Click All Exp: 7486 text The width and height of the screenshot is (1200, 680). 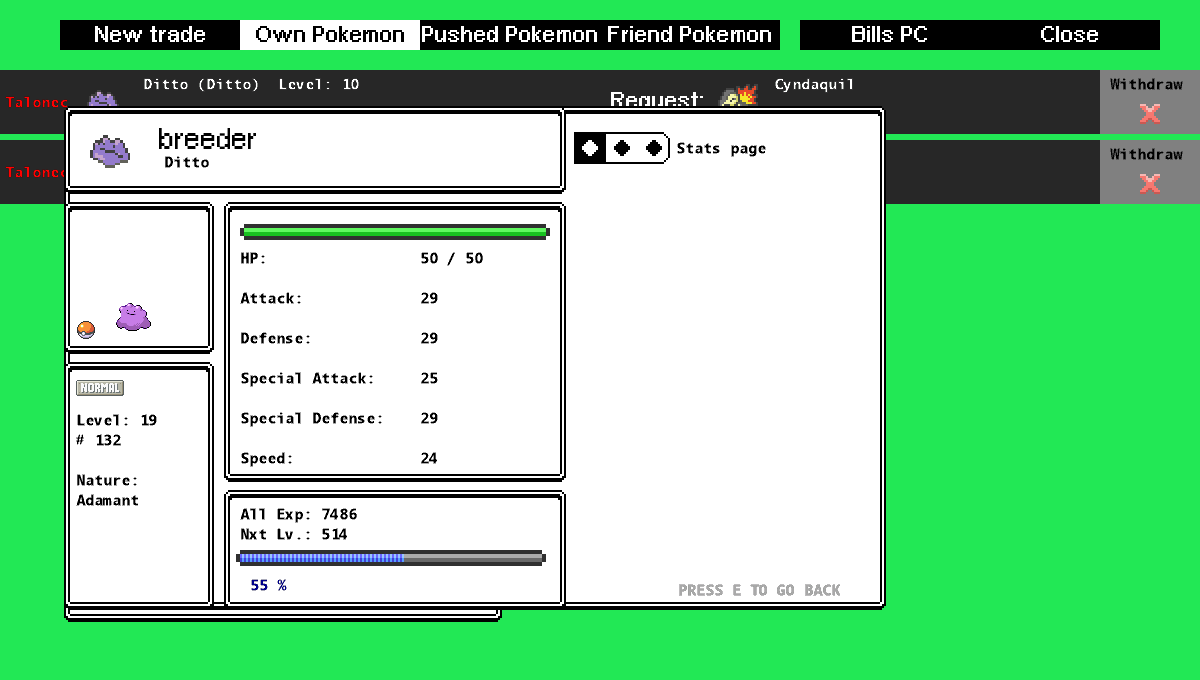[299, 515]
